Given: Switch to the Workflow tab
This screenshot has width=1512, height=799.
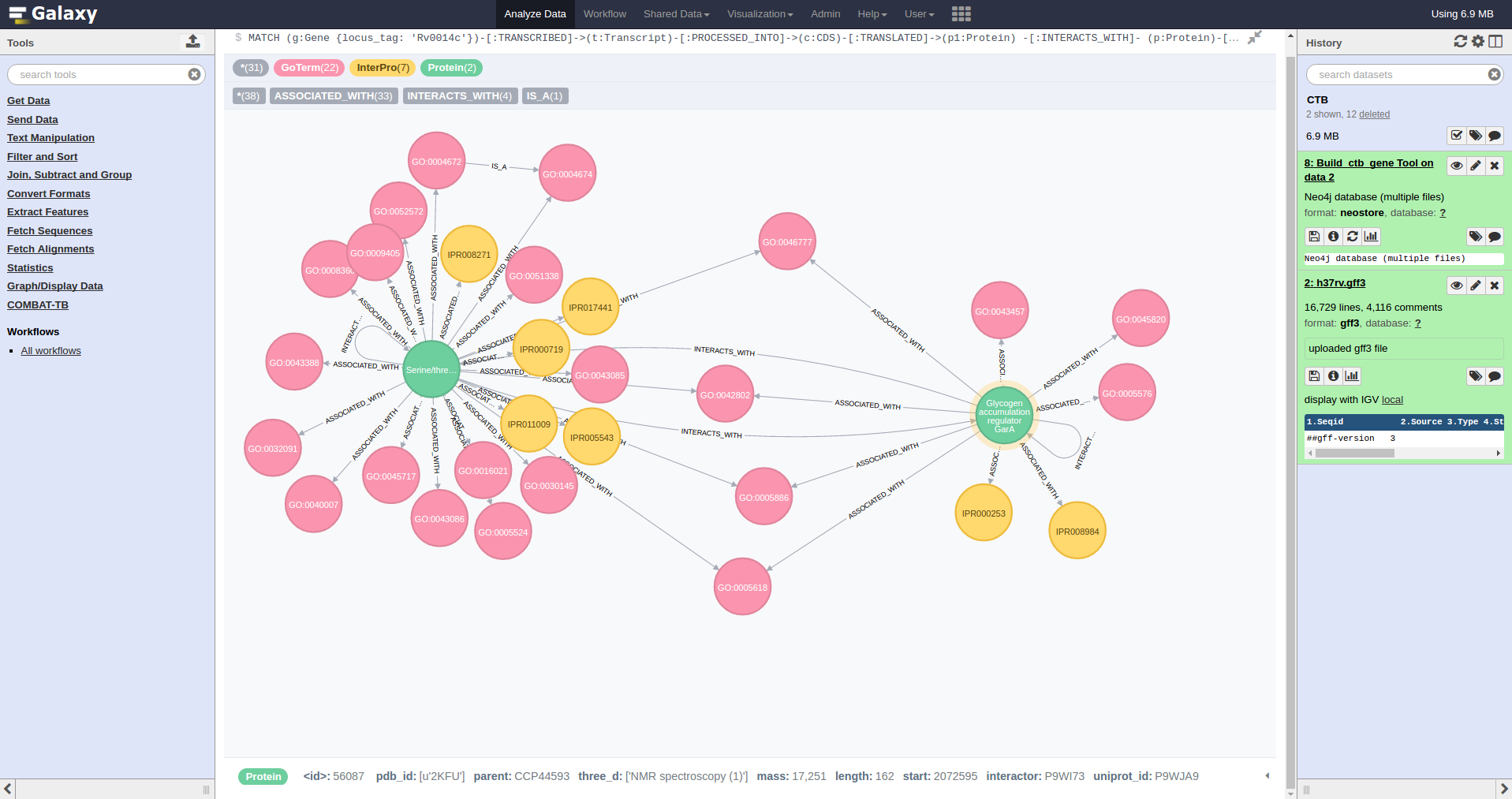Looking at the screenshot, I should (604, 14).
